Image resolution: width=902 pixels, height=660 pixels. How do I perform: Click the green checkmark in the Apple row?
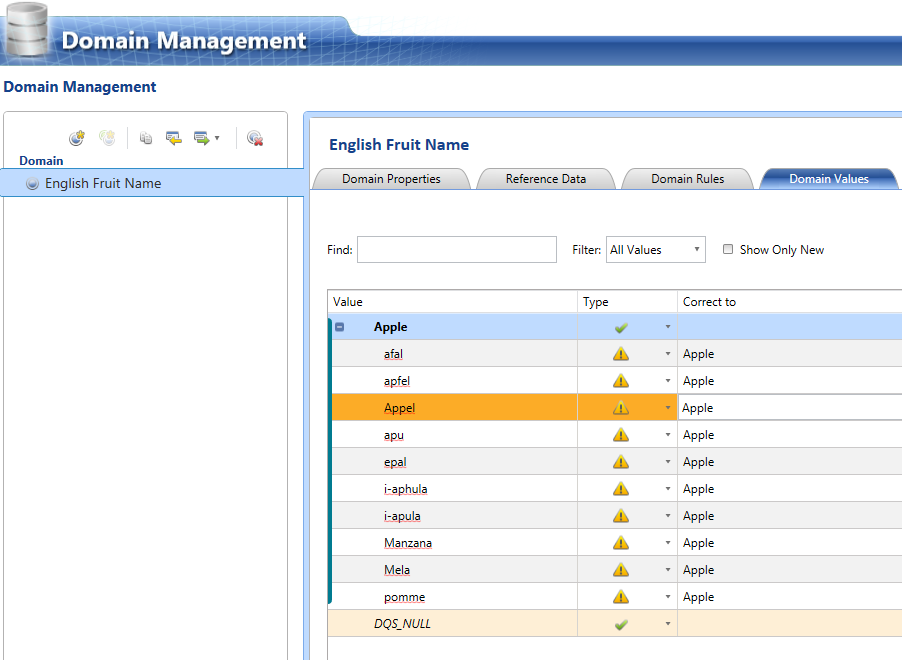pyautogui.click(x=621, y=328)
